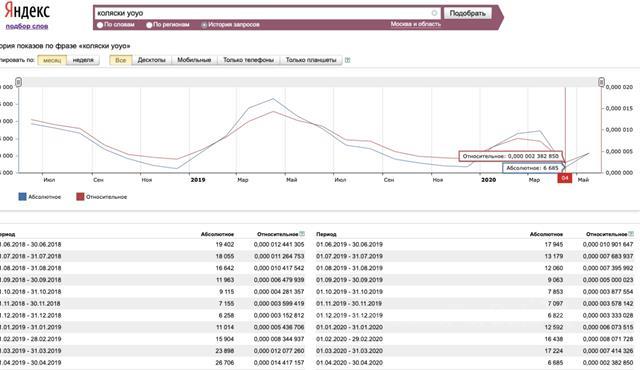Screen dimensions: 640x370
Task: Group the data by месяц
Action: point(52,60)
